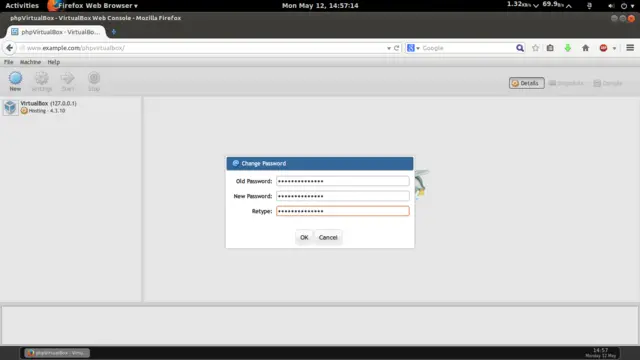Click the New virtual machine icon
This screenshot has height=360, width=640.
pyautogui.click(x=15, y=81)
